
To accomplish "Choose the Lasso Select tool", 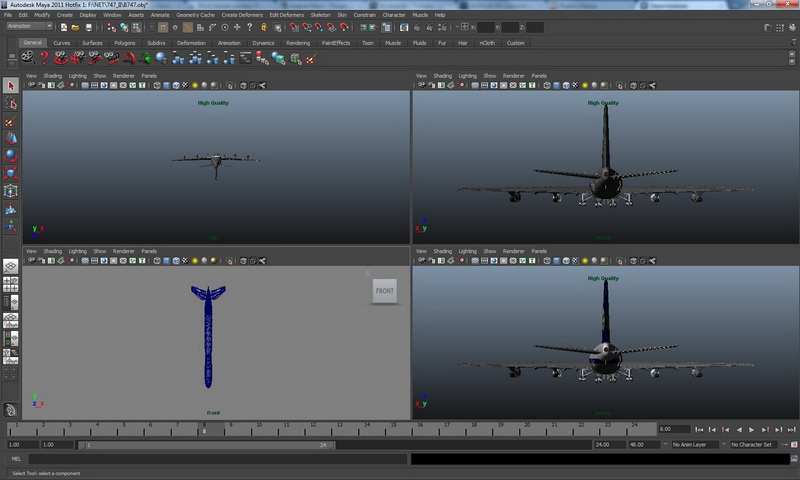I will [x=11, y=104].
